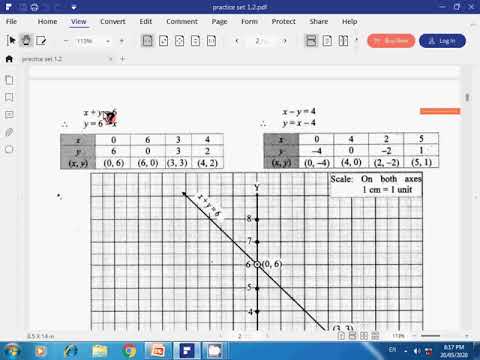Click the Home icon near tabs

click(x=9, y=59)
